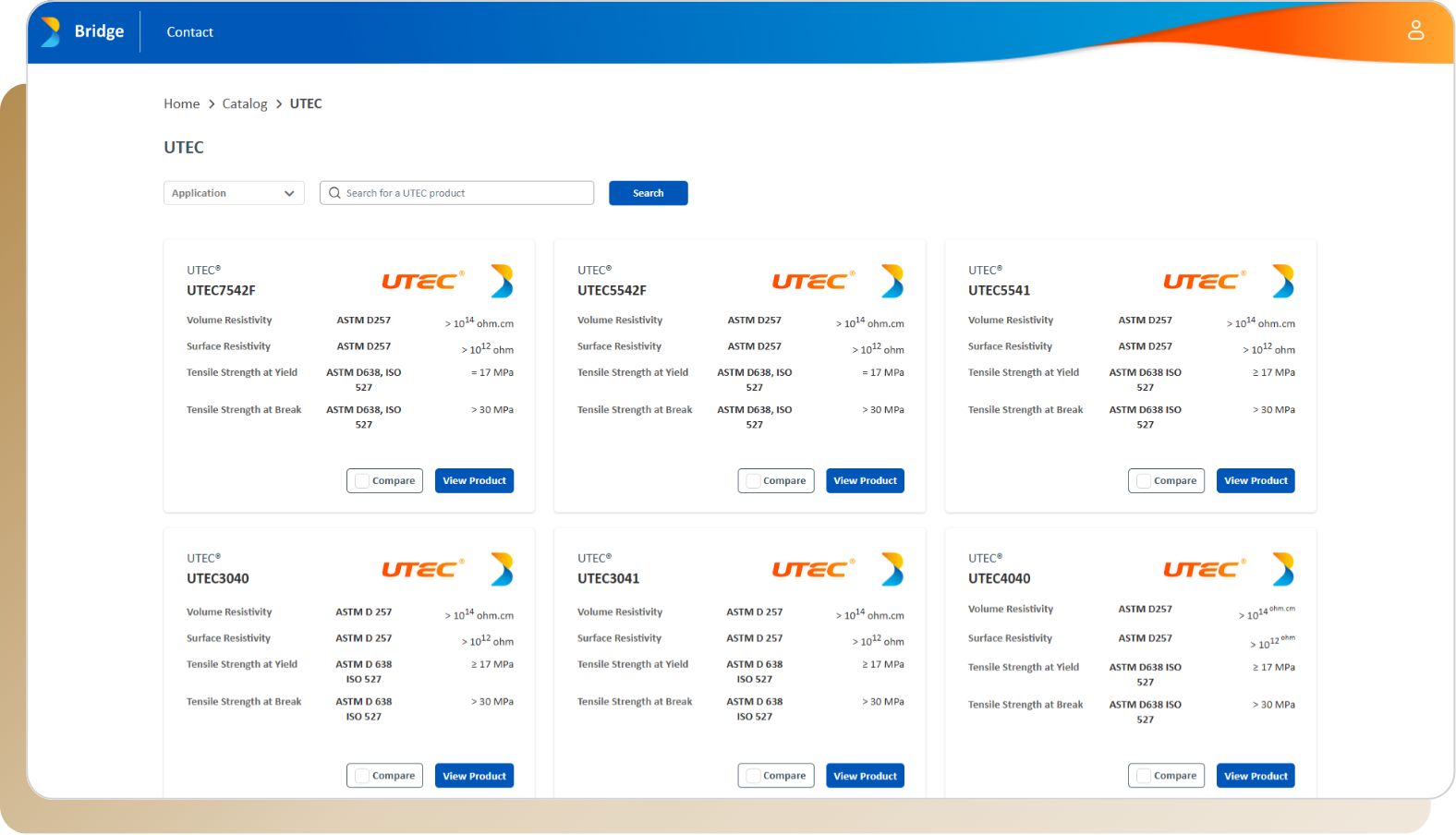Click blue-yellow chevron icon on UTEC3041 card

pos(892,569)
